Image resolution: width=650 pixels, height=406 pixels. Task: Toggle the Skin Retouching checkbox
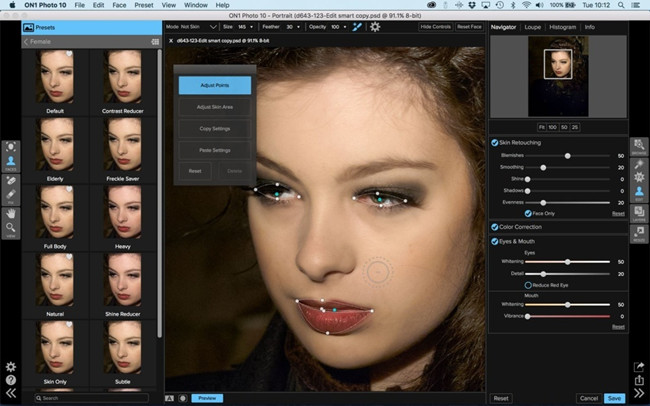[494, 143]
